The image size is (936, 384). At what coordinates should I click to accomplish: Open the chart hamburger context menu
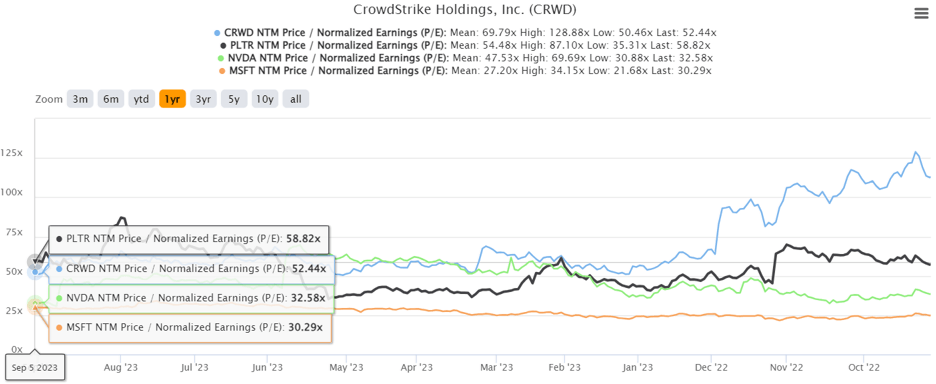pyautogui.click(x=921, y=14)
